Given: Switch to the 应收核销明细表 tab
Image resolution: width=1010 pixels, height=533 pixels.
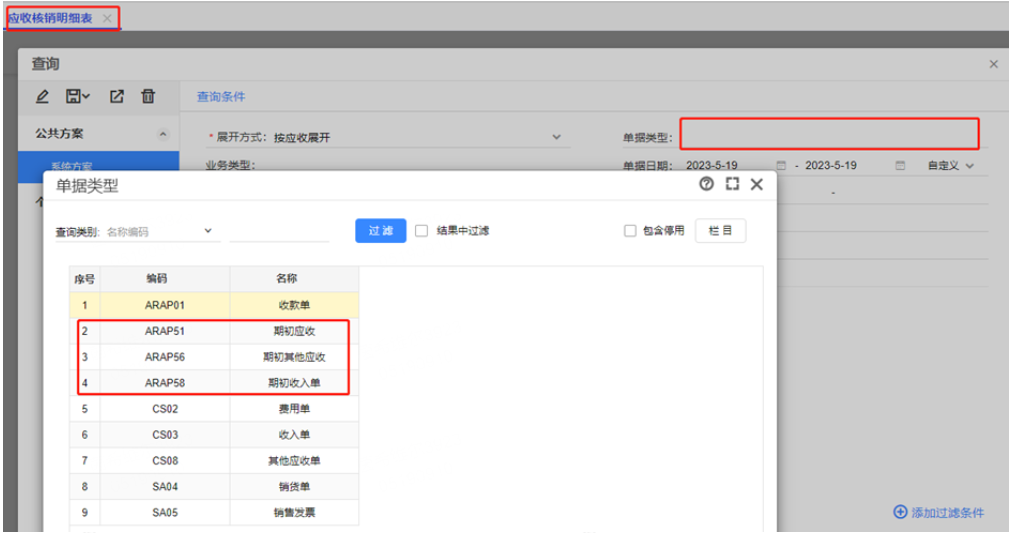Looking at the screenshot, I should click(50, 18).
